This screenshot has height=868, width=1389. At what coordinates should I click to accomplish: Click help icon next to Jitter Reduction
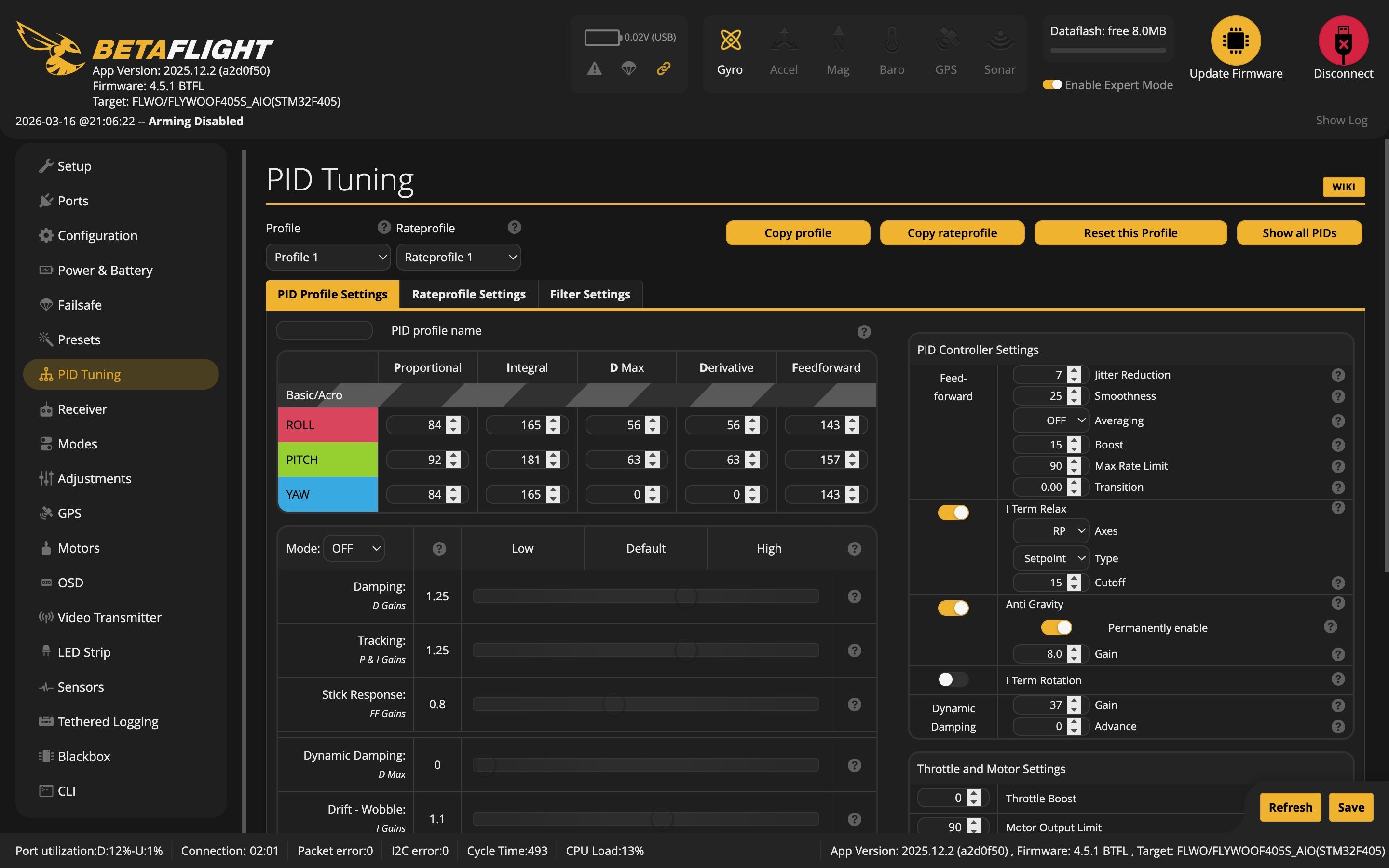click(1338, 375)
